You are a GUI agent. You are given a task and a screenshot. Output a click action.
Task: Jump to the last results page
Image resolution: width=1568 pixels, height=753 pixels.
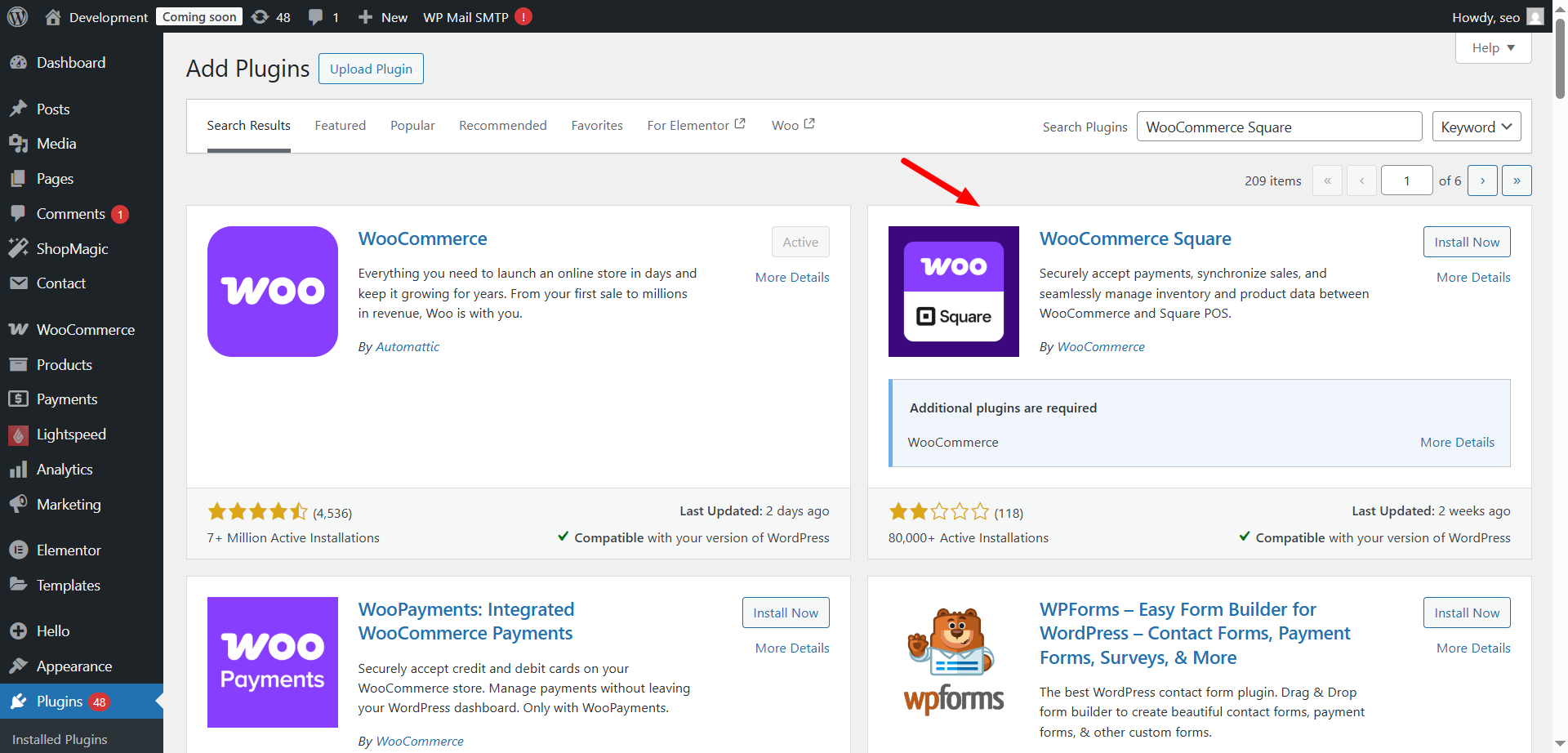point(1517,180)
